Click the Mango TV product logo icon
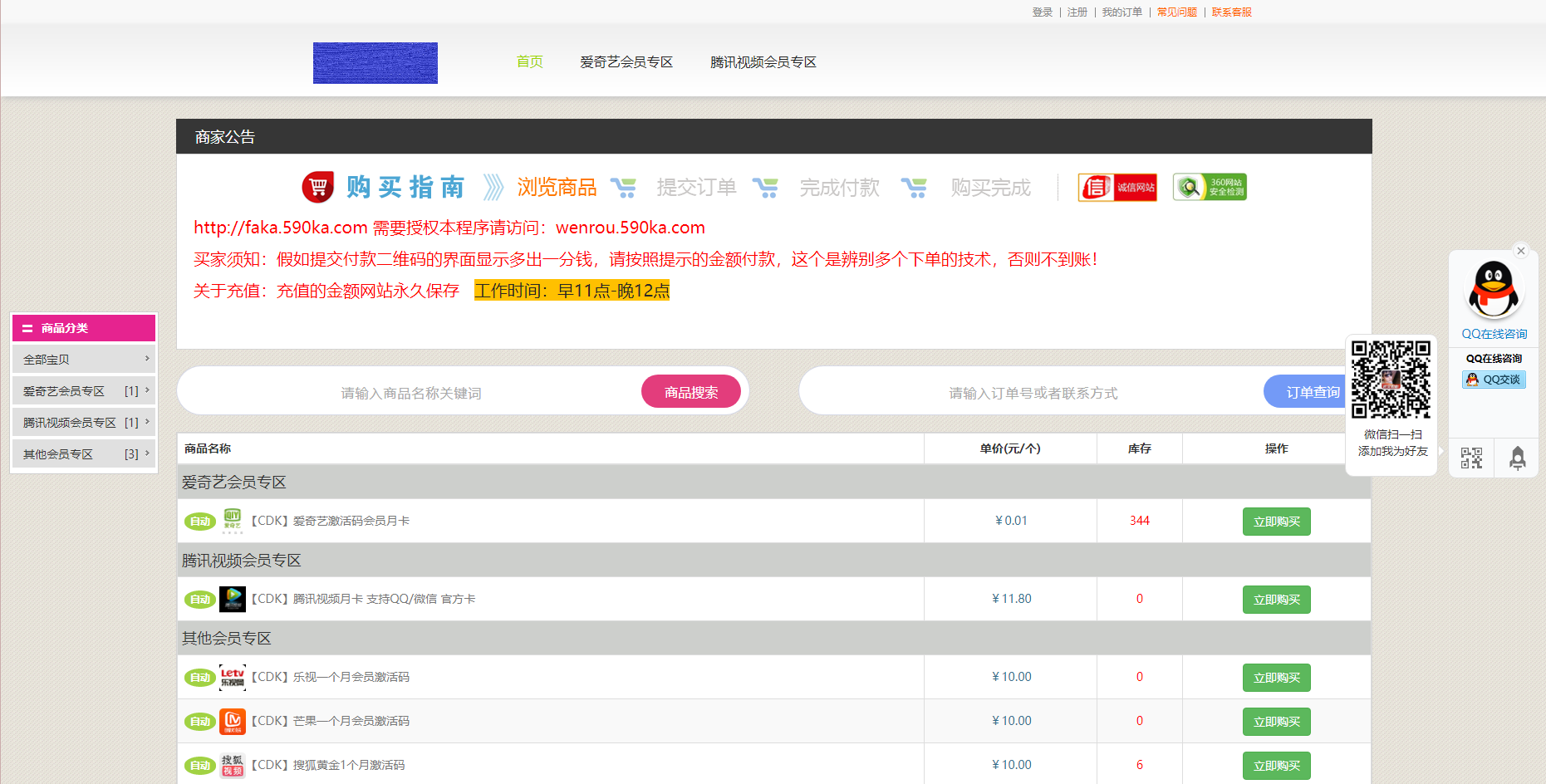 coord(233,721)
